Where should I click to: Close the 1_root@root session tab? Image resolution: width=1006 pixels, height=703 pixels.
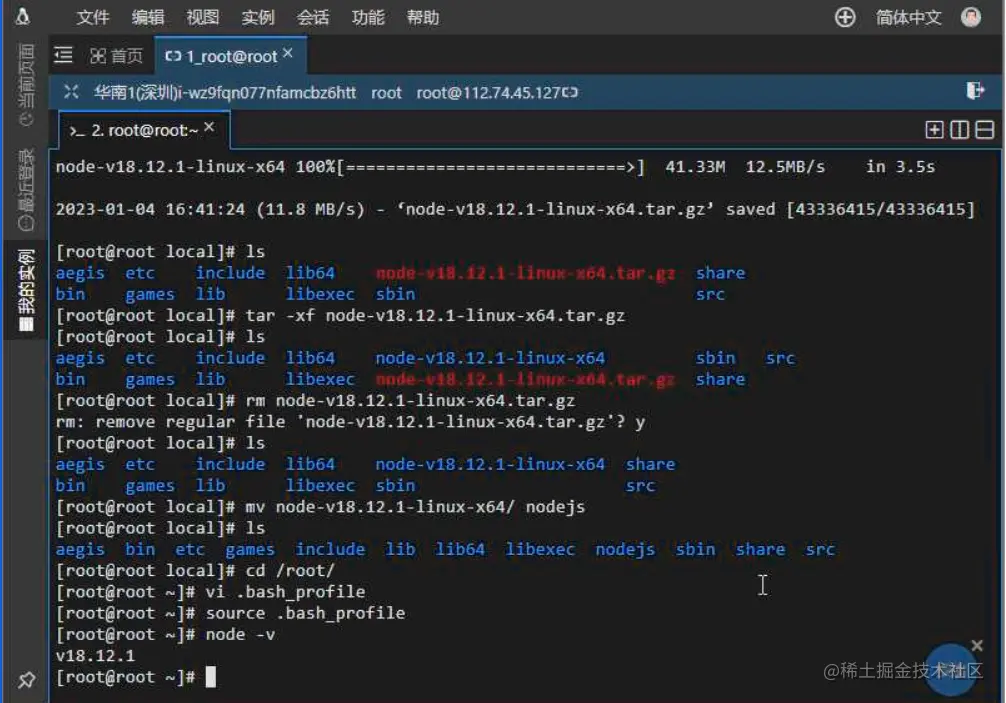[x=288, y=53]
